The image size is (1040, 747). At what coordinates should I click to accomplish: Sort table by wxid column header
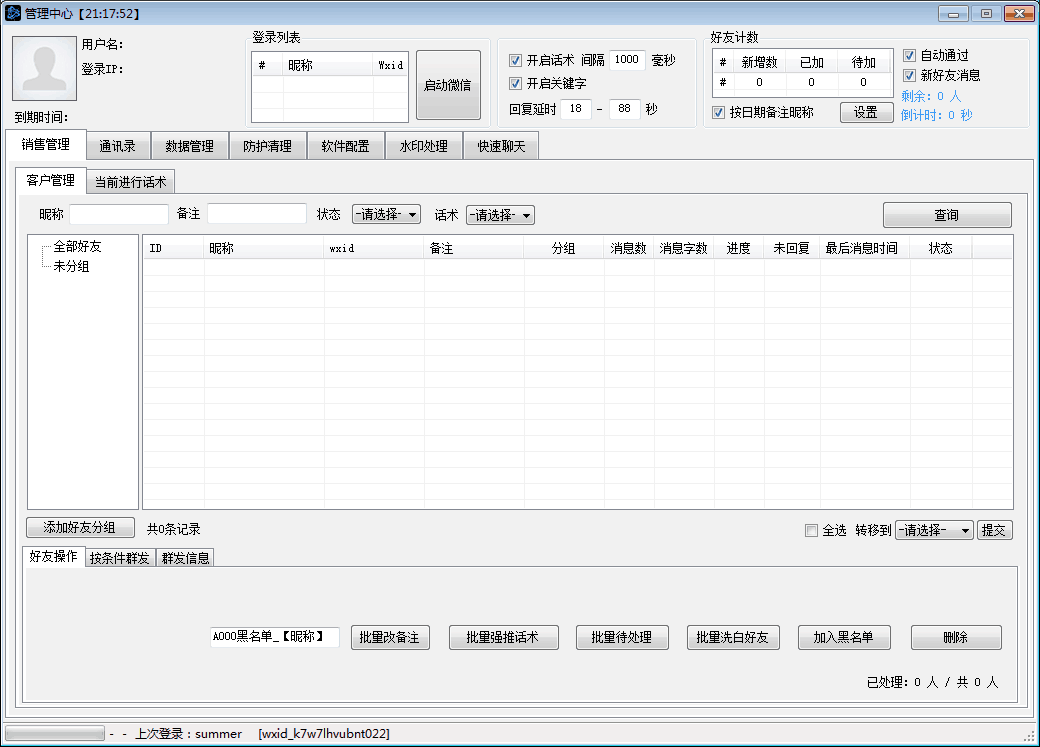click(x=373, y=248)
